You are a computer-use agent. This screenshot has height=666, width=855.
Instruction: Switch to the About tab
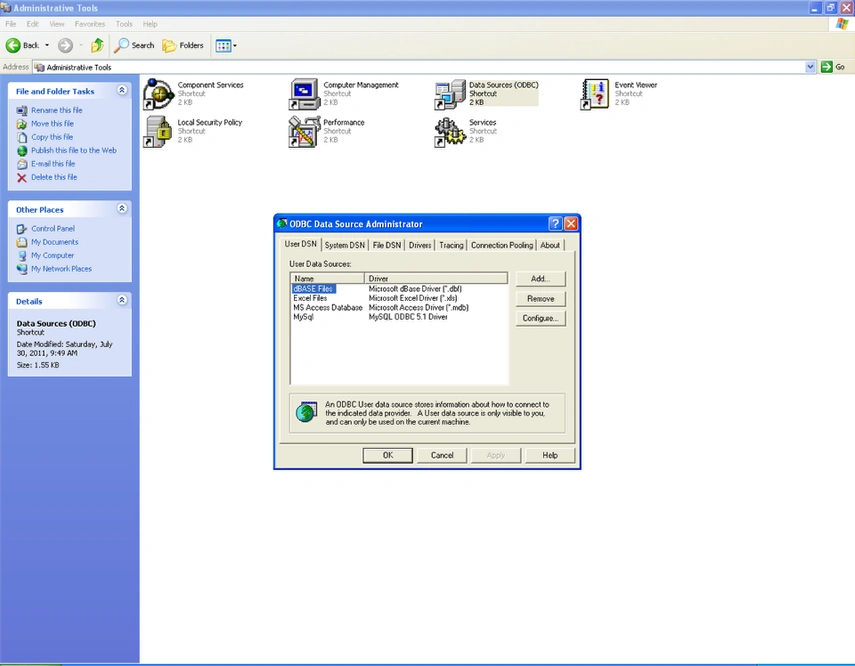point(550,245)
